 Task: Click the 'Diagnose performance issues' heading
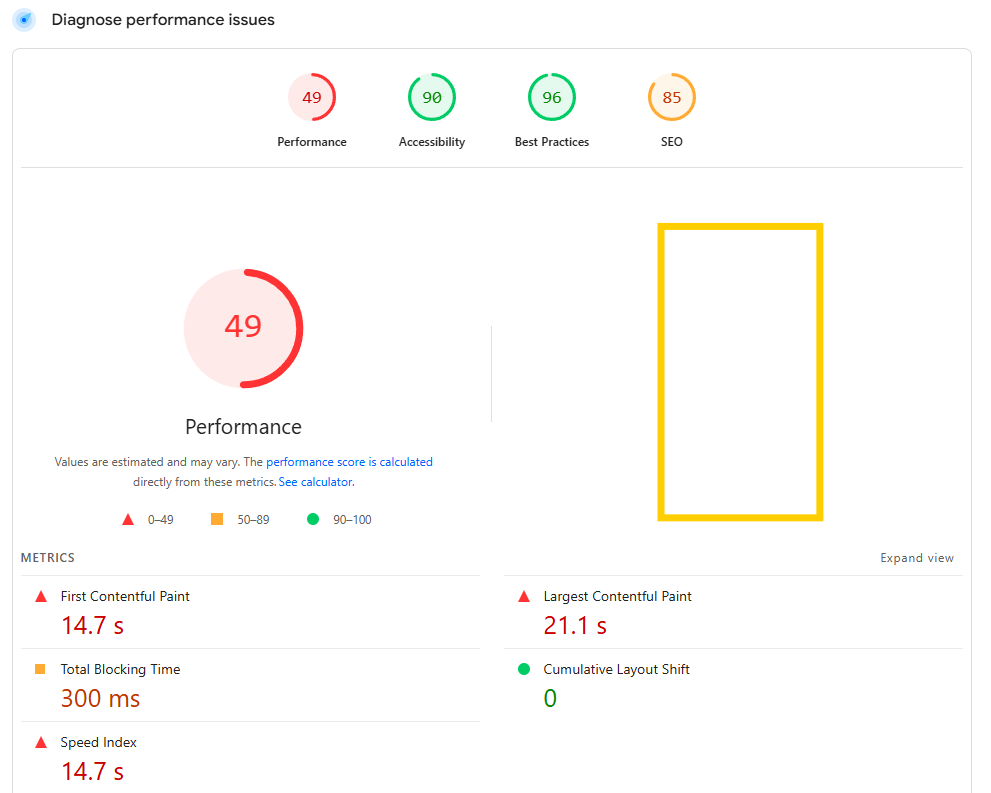[x=163, y=20]
